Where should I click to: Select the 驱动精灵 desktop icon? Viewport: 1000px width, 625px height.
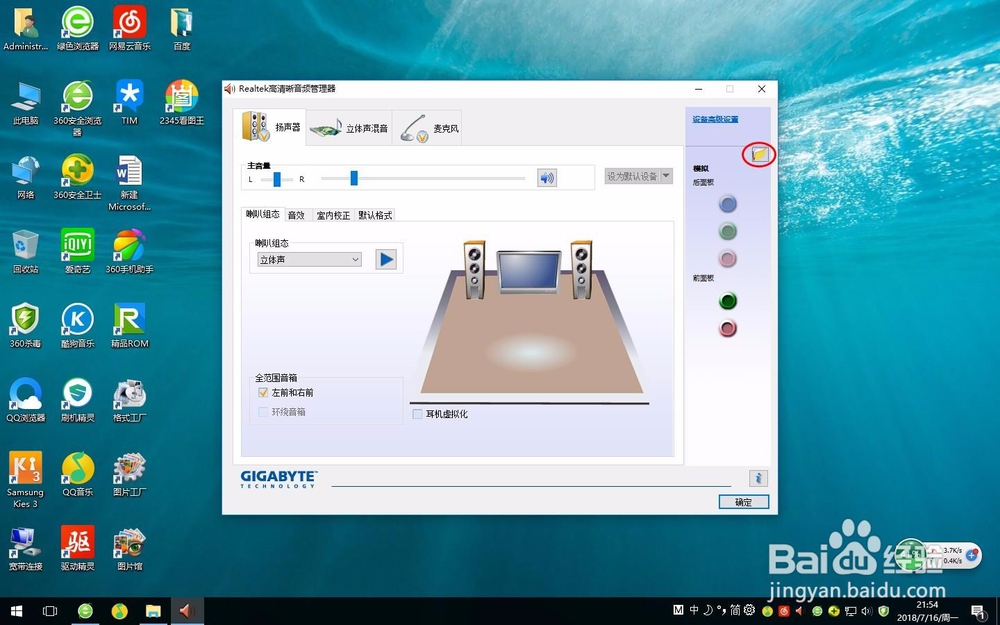coord(78,548)
